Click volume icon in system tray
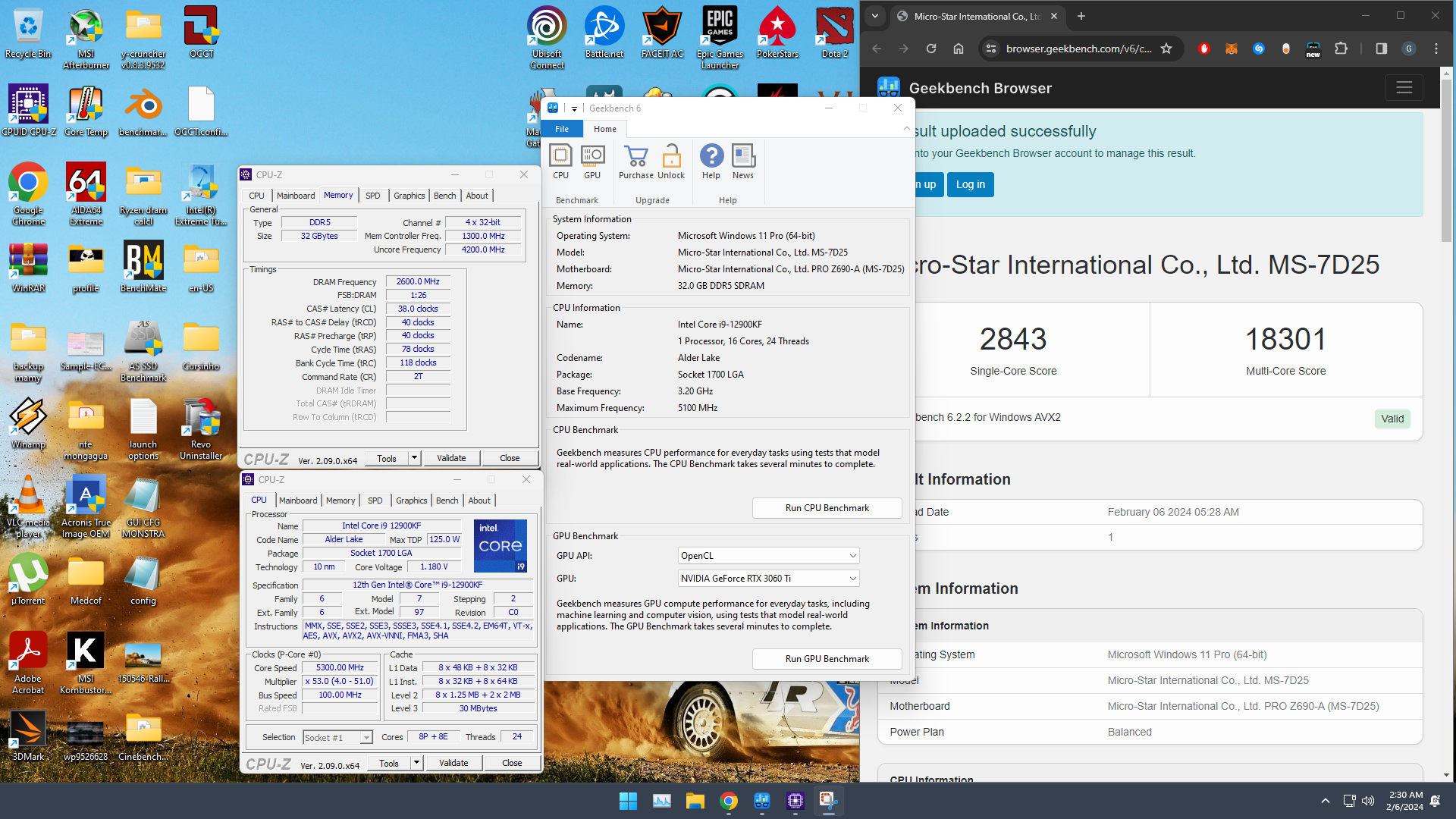1456x819 pixels. click(x=1368, y=801)
